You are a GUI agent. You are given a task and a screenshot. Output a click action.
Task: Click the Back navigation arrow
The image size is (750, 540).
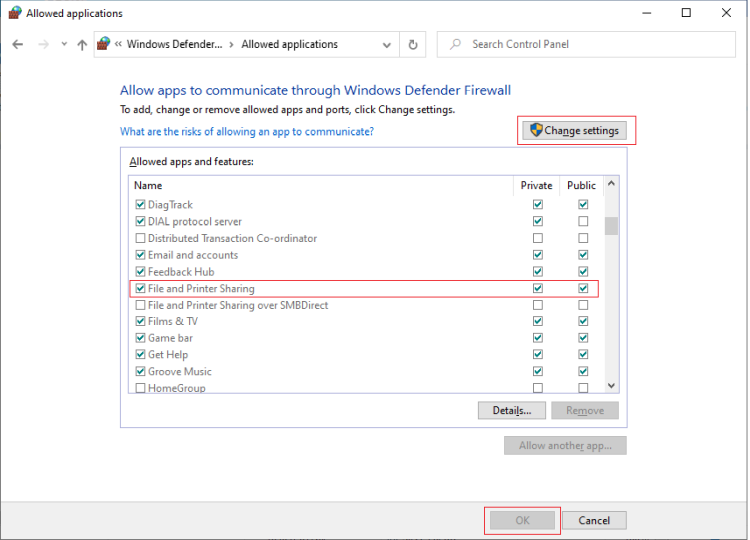pos(18,44)
